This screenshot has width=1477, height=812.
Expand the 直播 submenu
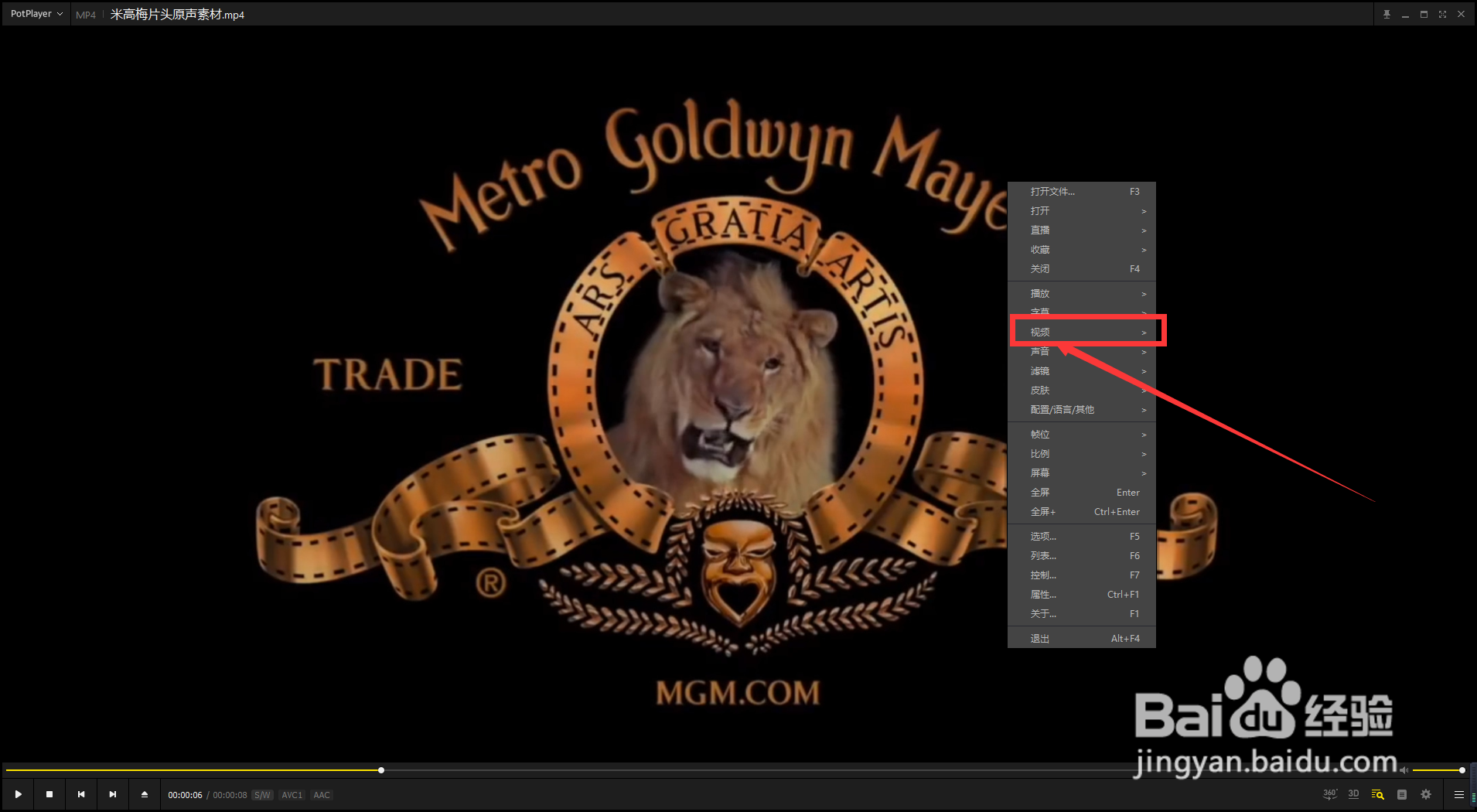pos(1082,230)
